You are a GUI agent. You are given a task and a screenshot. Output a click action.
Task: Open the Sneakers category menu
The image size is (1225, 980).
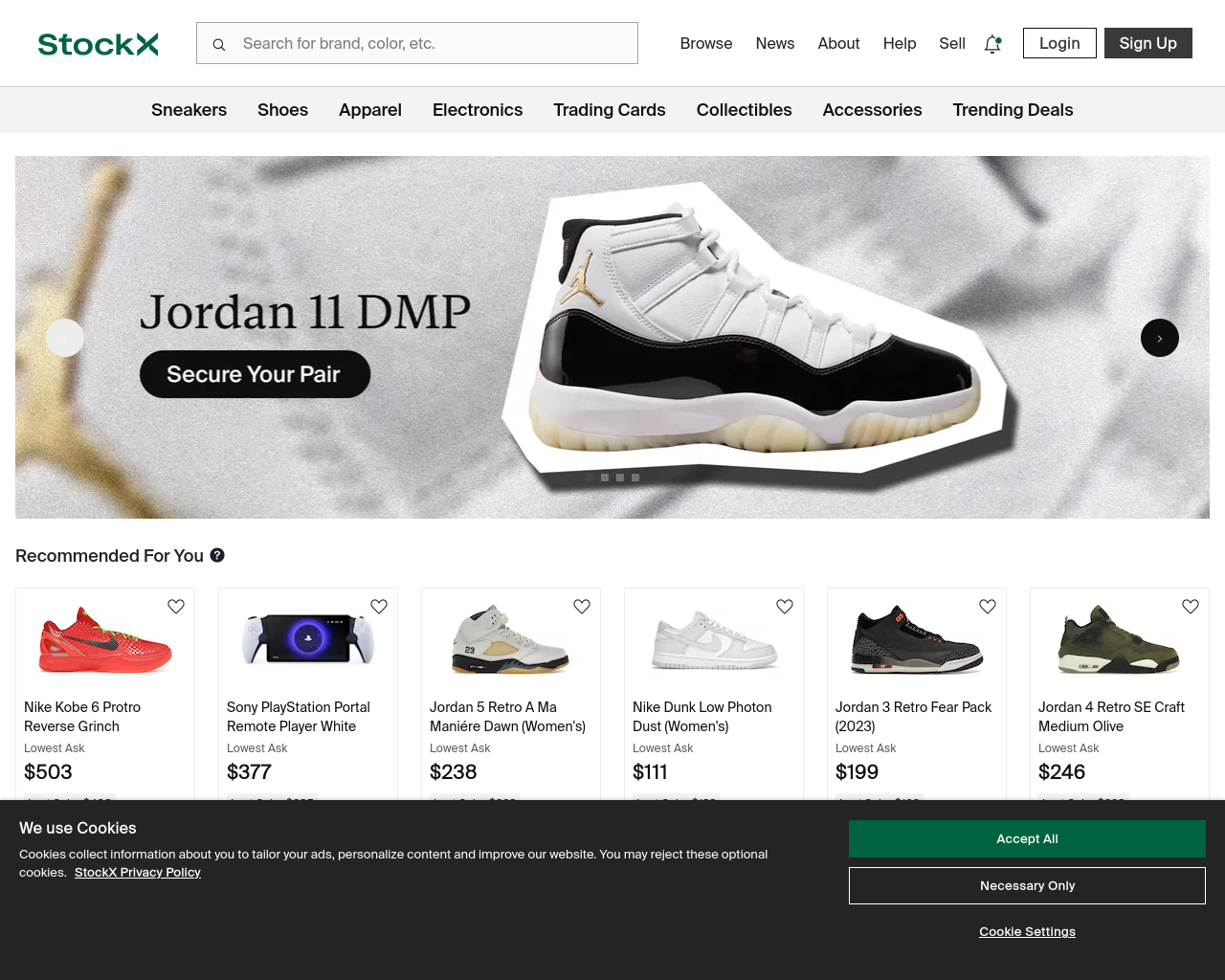pos(189,110)
